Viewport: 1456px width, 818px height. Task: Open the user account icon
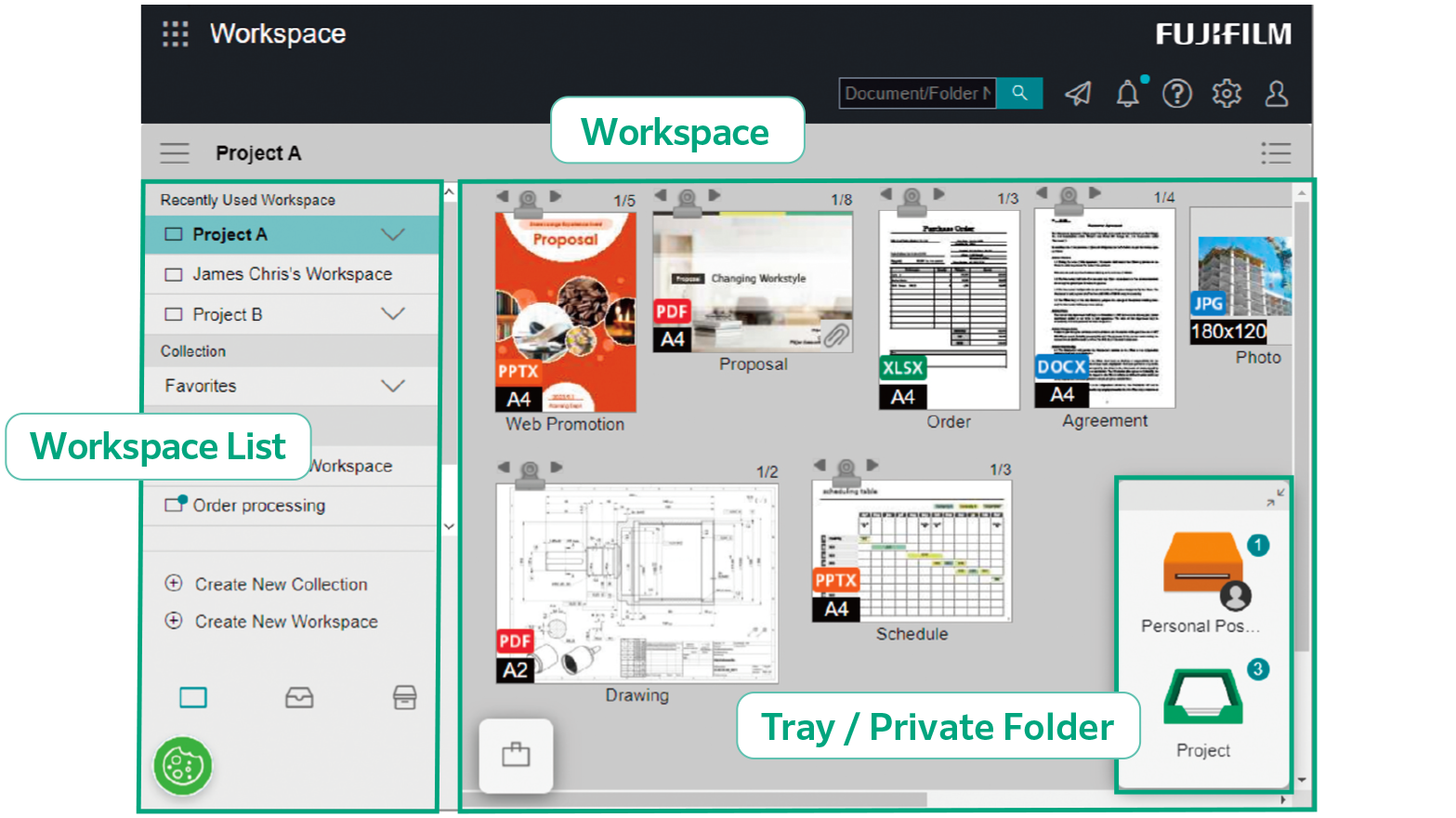(x=1277, y=93)
